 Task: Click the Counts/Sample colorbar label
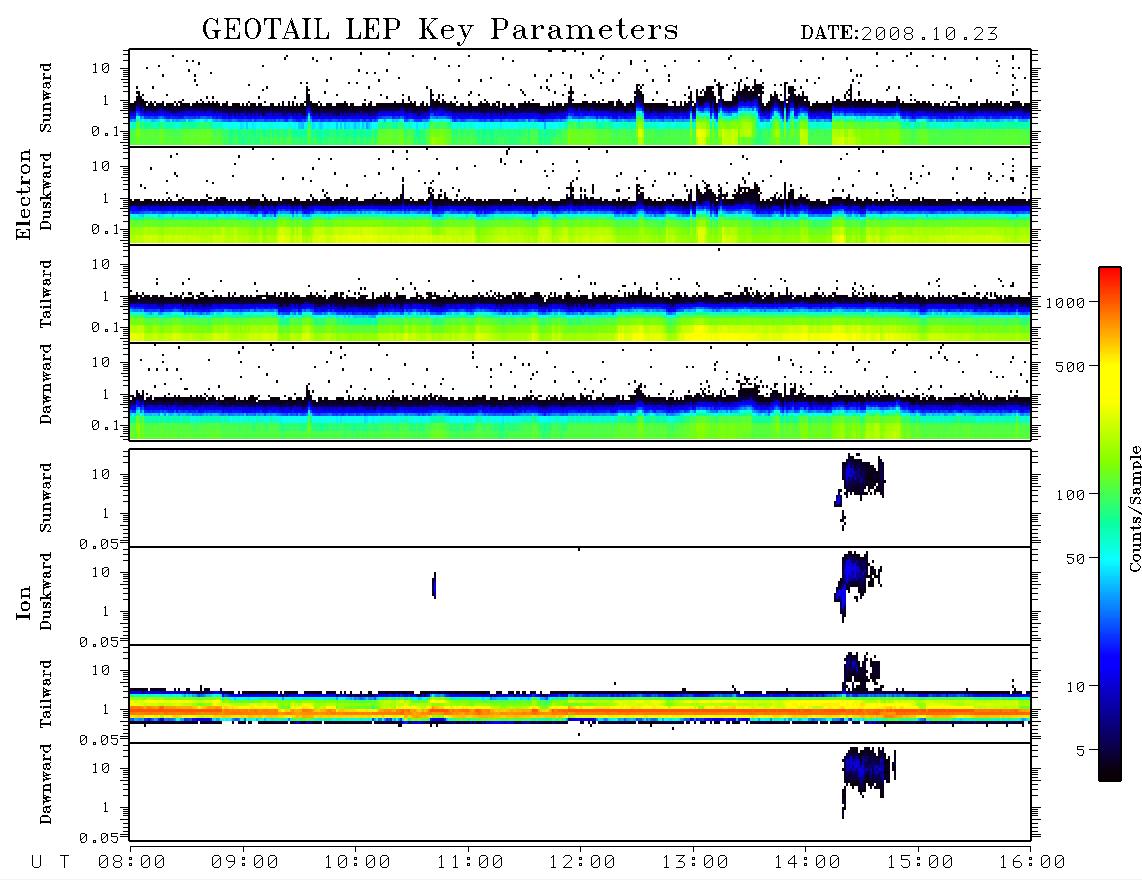pos(1135,508)
